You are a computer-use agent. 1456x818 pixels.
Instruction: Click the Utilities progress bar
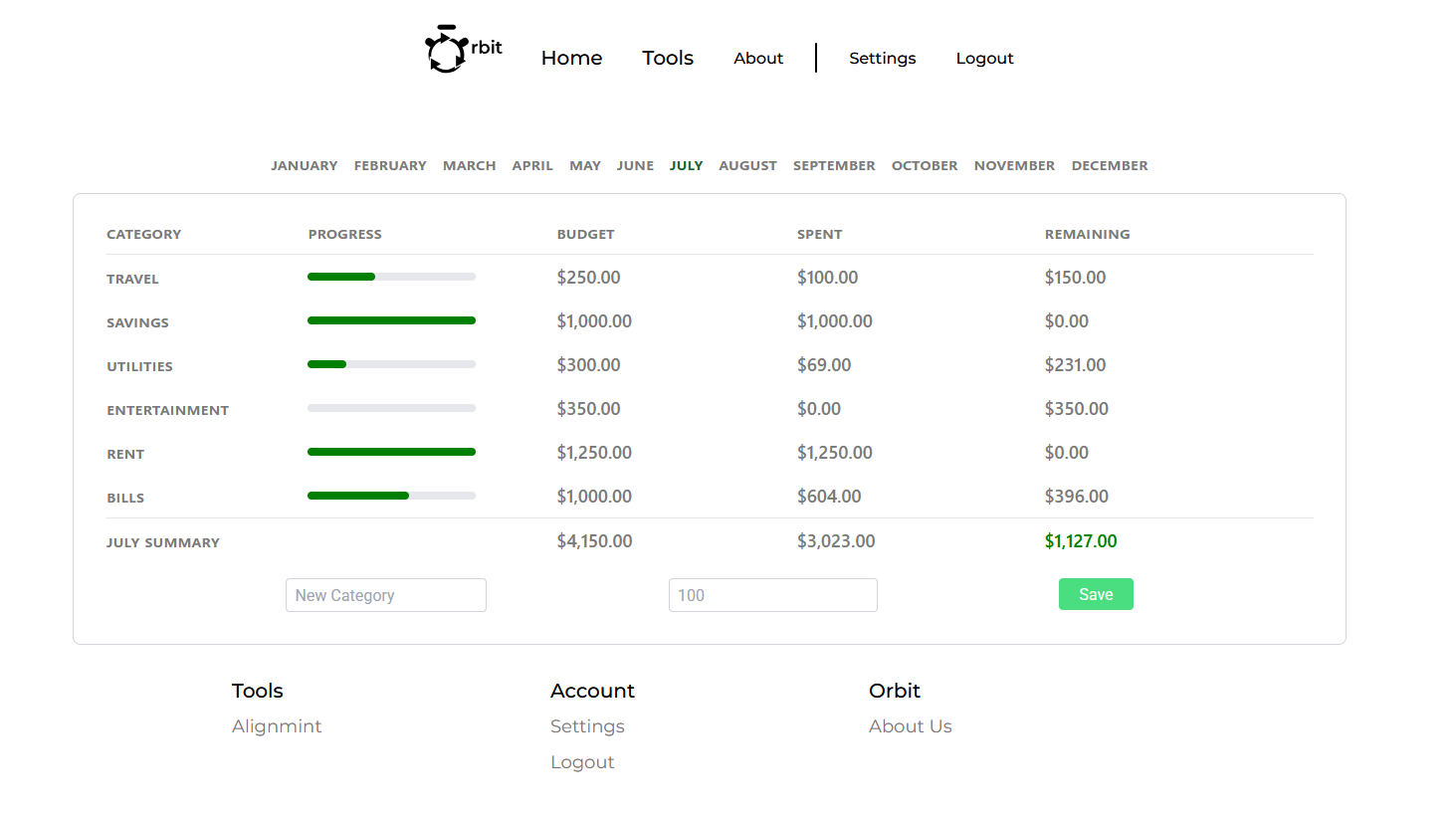[391, 364]
